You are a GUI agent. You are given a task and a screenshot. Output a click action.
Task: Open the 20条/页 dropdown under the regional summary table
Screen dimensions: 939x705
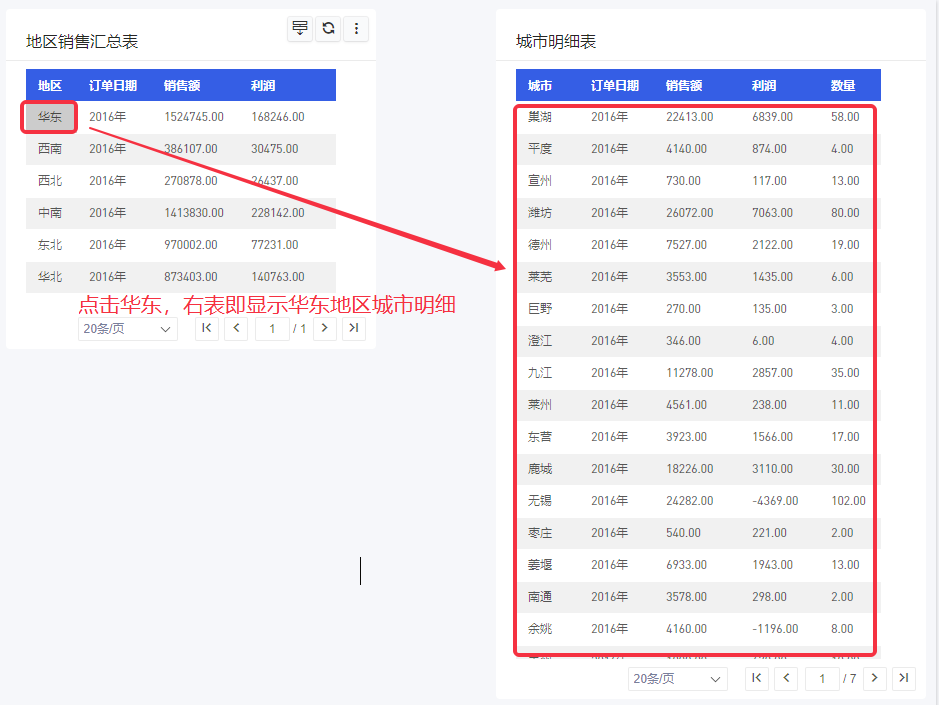(x=127, y=328)
